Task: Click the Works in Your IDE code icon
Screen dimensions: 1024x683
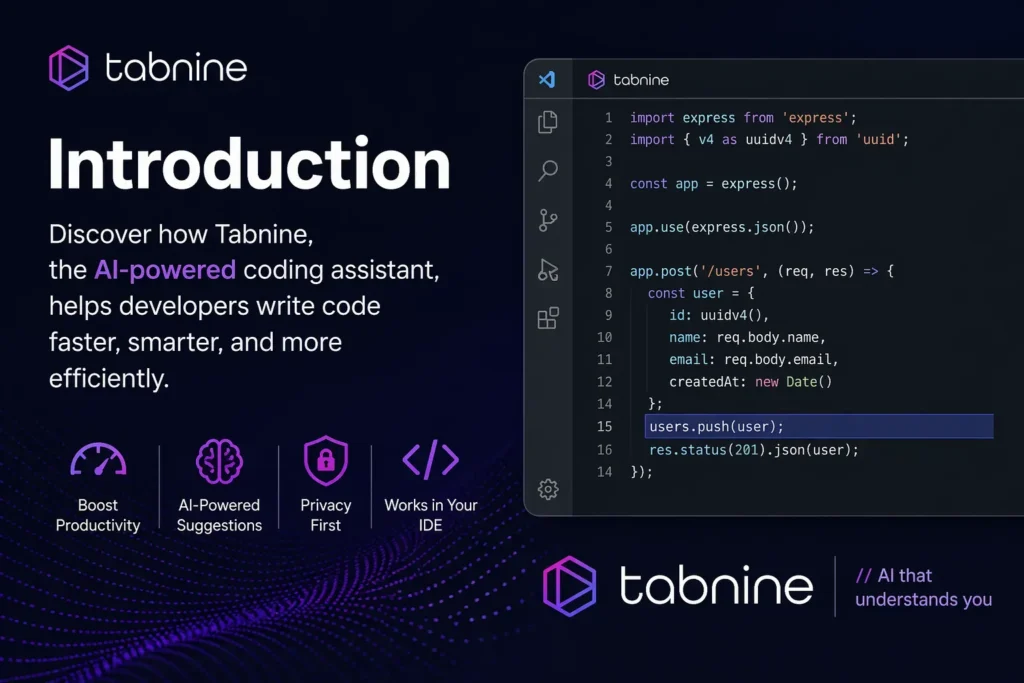Action: tap(430, 460)
